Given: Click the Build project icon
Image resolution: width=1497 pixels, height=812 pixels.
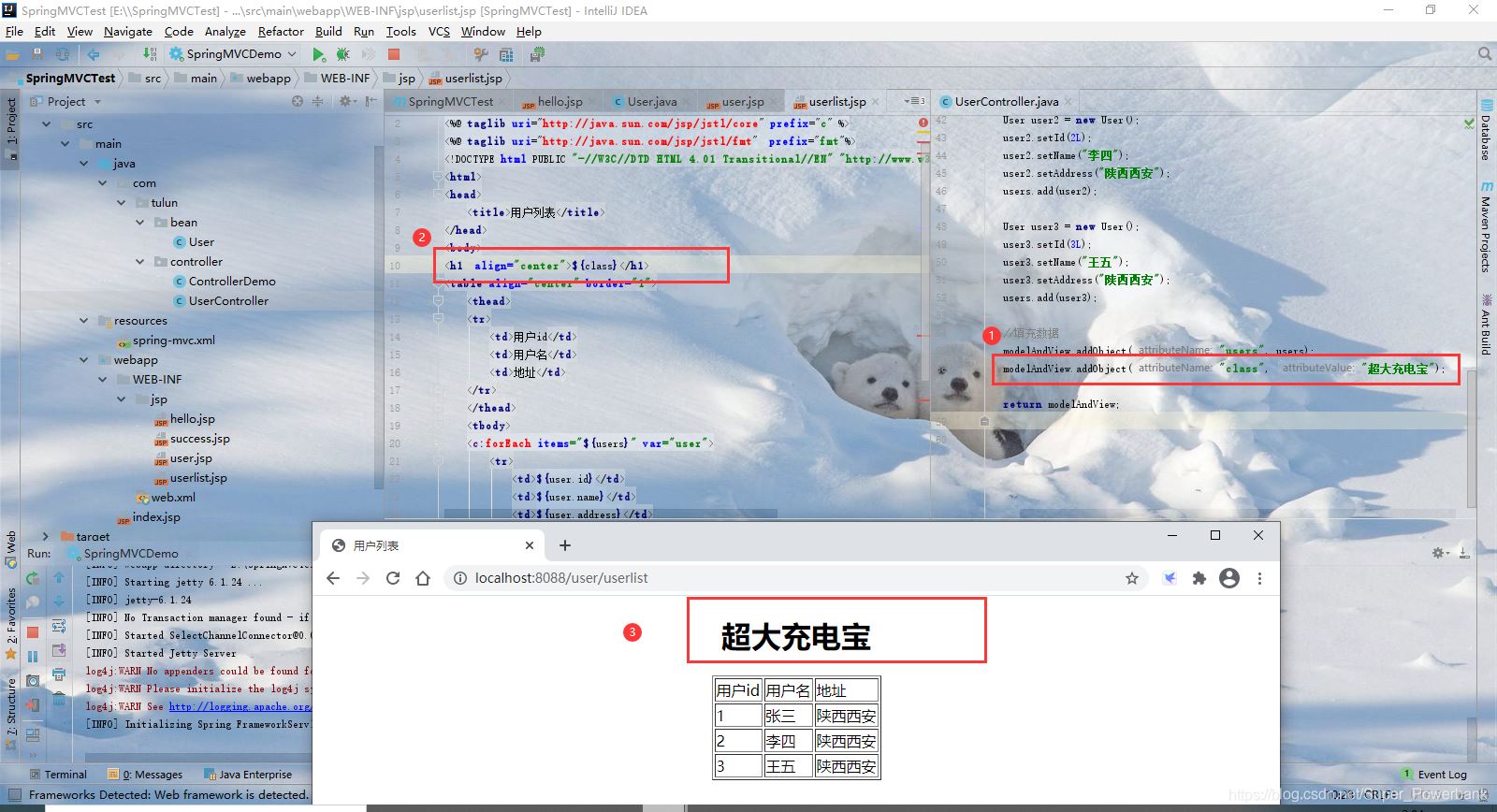Looking at the screenshot, I should [150, 54].
